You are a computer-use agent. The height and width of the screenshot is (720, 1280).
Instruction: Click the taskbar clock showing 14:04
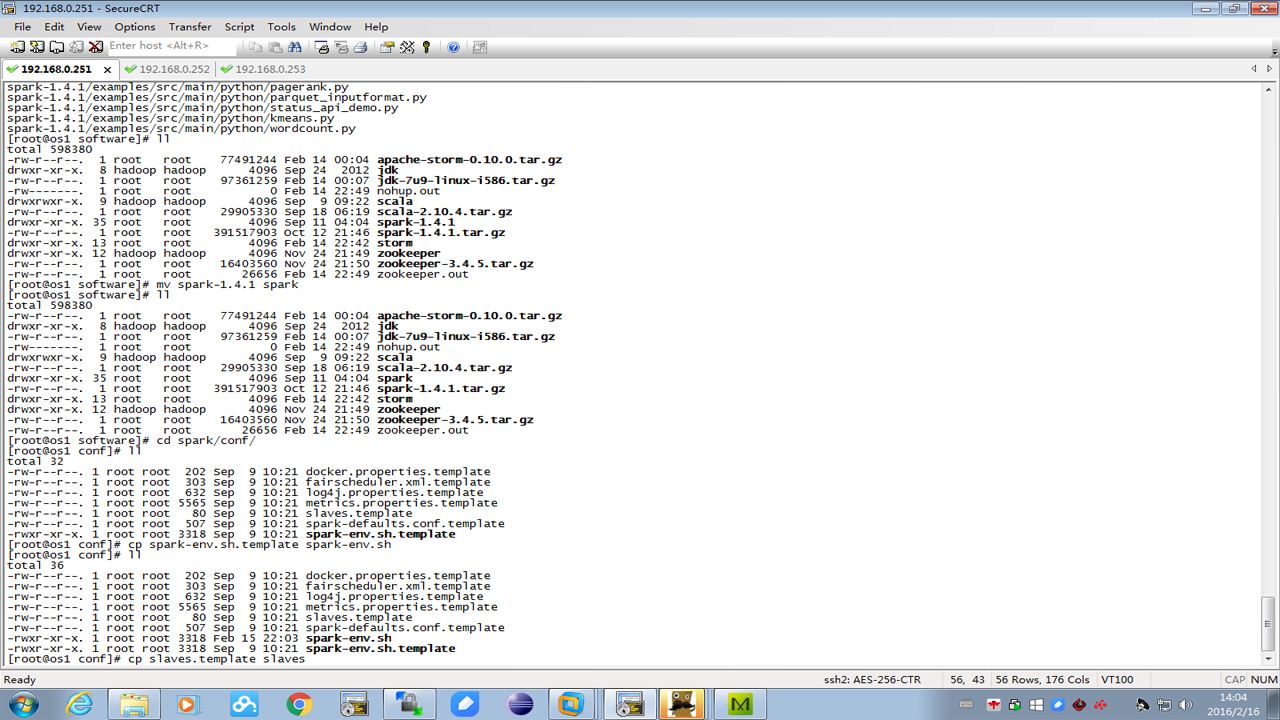pos(1233,704)
